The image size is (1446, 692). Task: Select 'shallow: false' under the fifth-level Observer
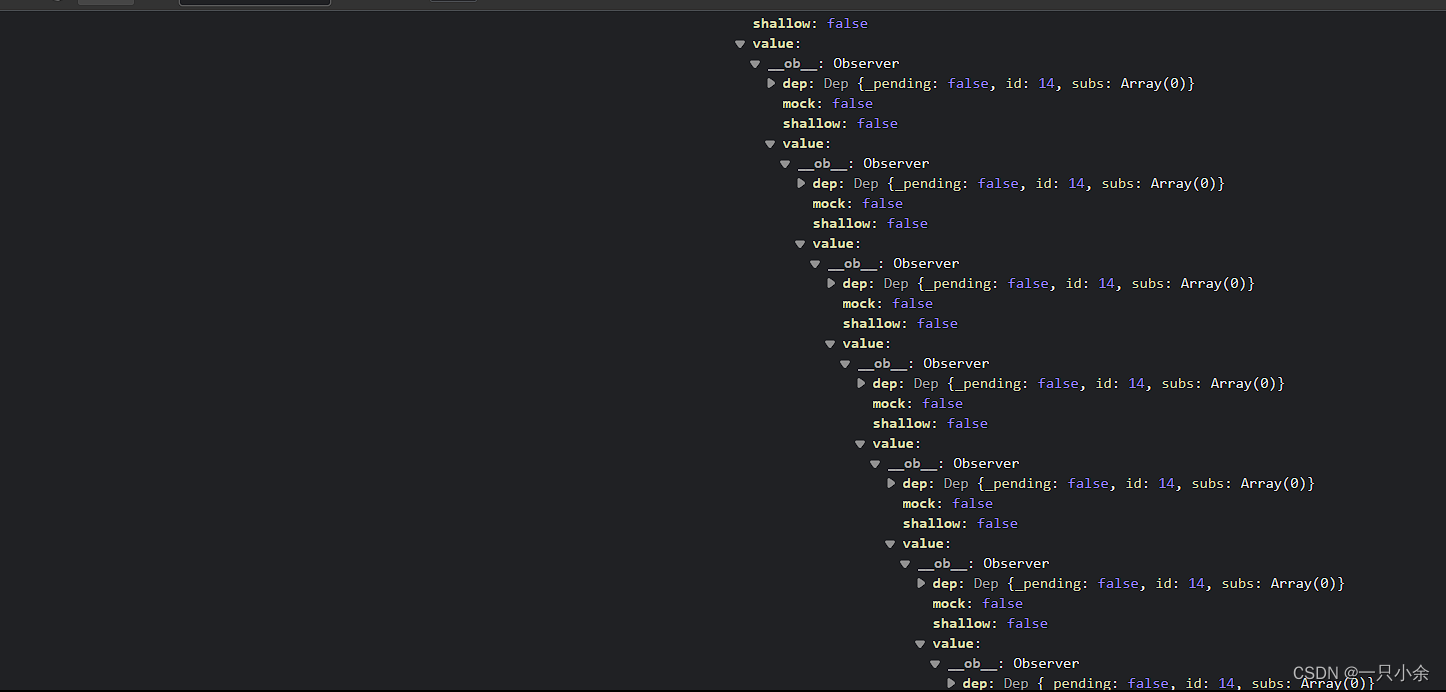point(960,523)
